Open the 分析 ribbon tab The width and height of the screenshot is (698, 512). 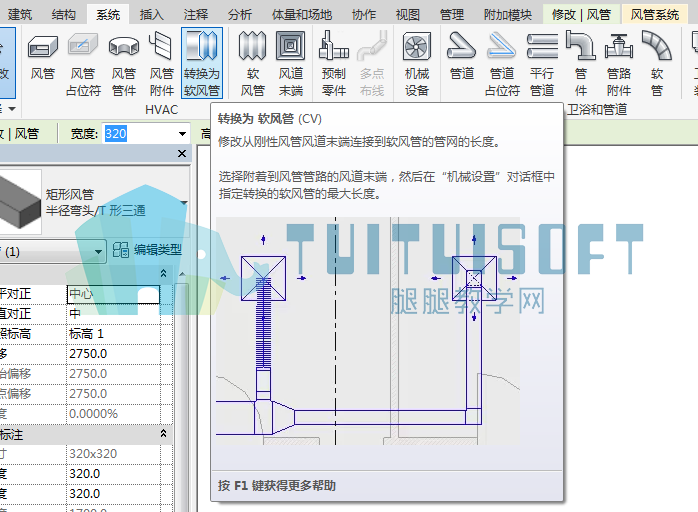[x=239, y=15]
